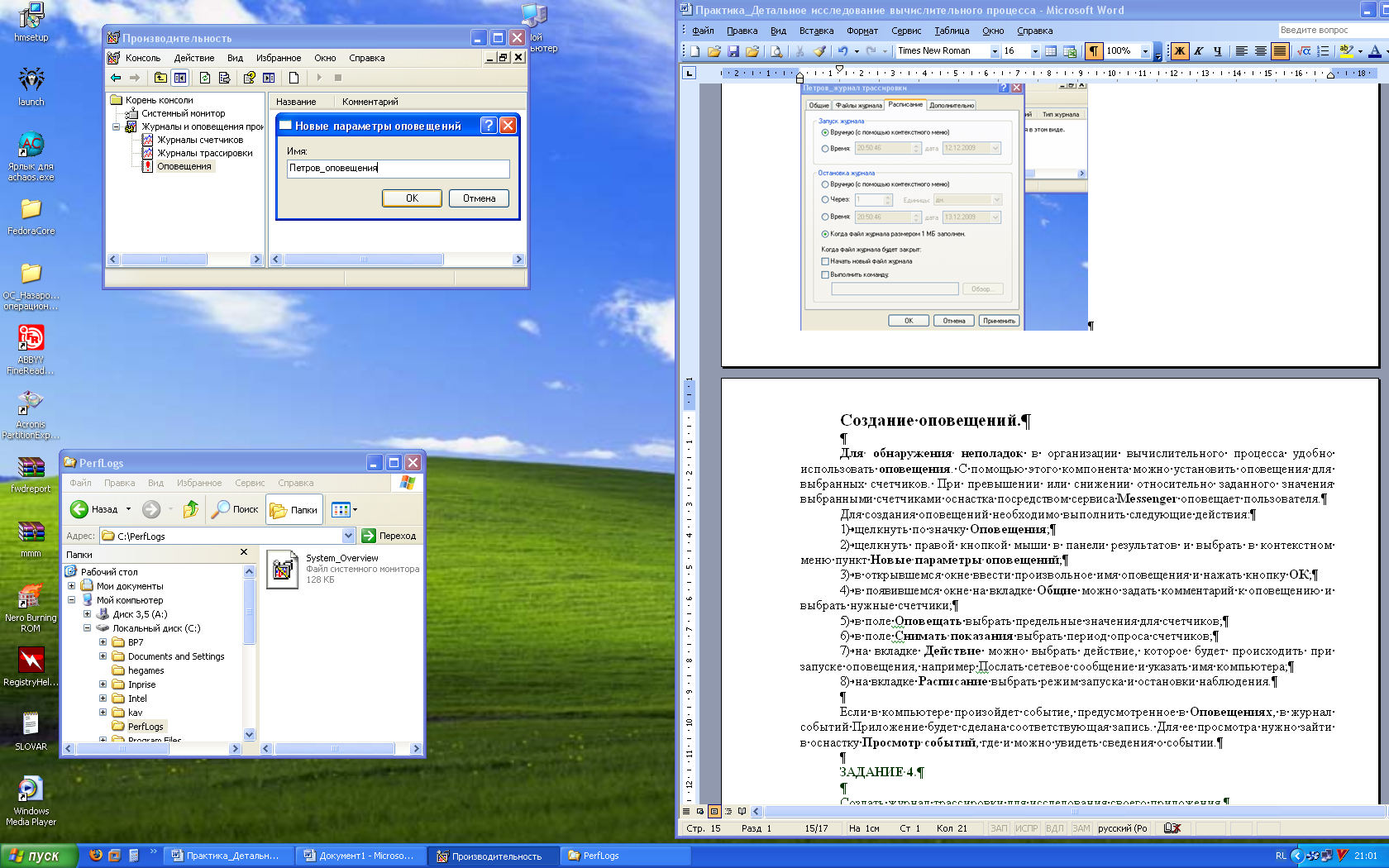
Task: Toggle italic formatting (К) in Word
Action: point(1199,51)
